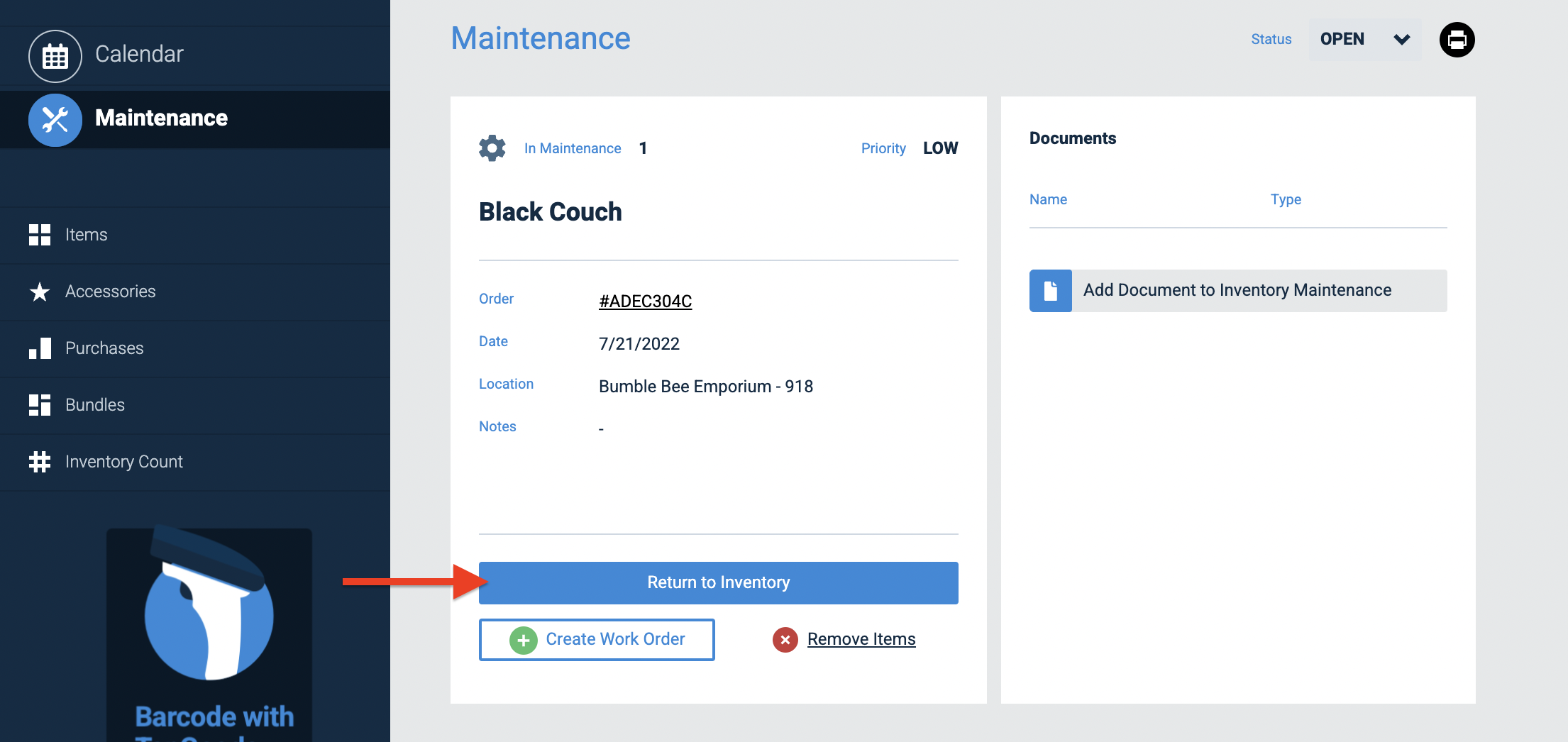Click Return to Inventory button
The image size is (1568, 742).
tap(718, 582)
